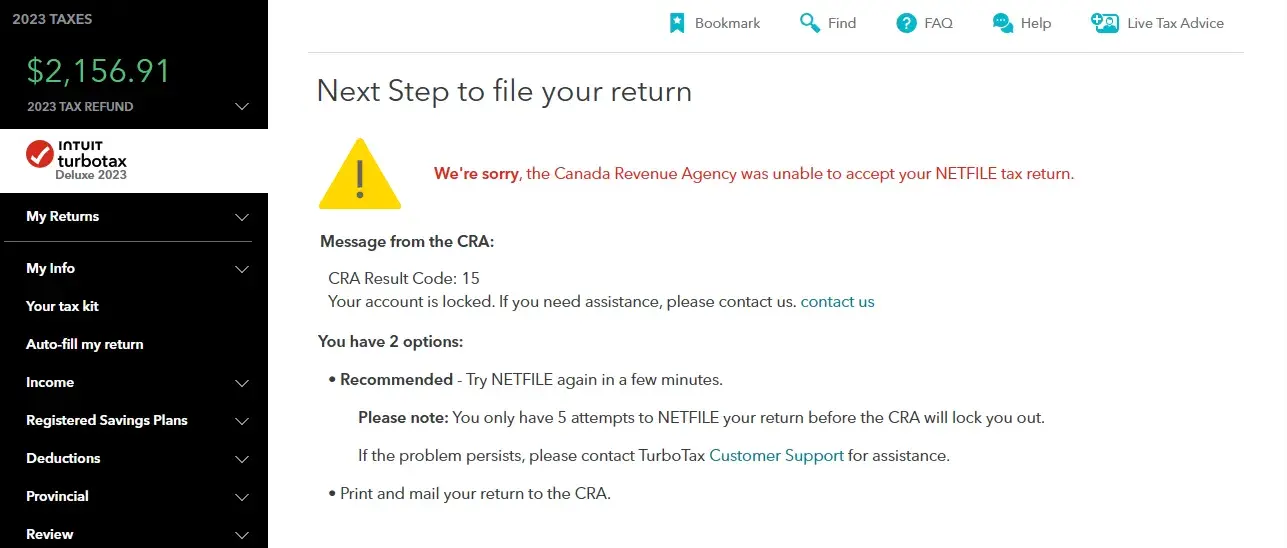1287x548 pixels.
Task: Expand the Deductions chevron
Action: pyautogui.click(x=241, y=459)
